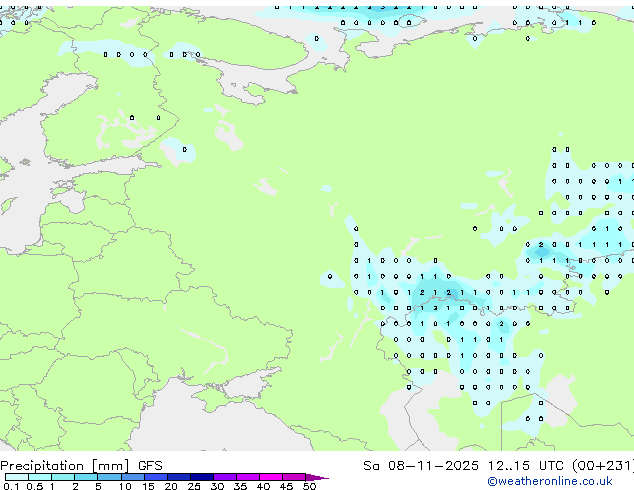Click the legend label '35'
The image size is (634, 490).
click(240, 486)
